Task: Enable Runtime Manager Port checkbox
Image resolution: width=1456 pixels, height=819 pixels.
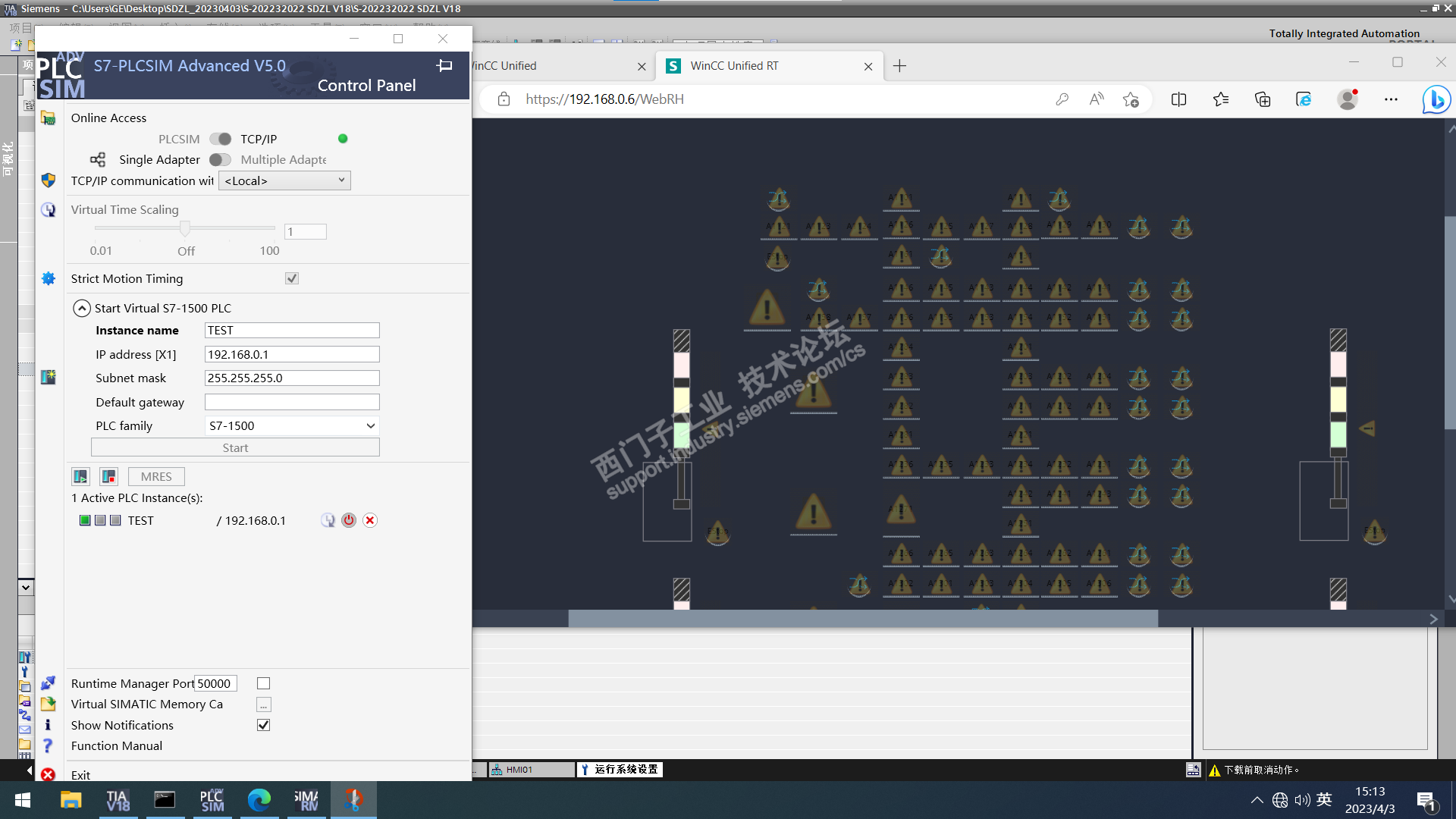Action: pyautogui.click(x=263, y=683)
